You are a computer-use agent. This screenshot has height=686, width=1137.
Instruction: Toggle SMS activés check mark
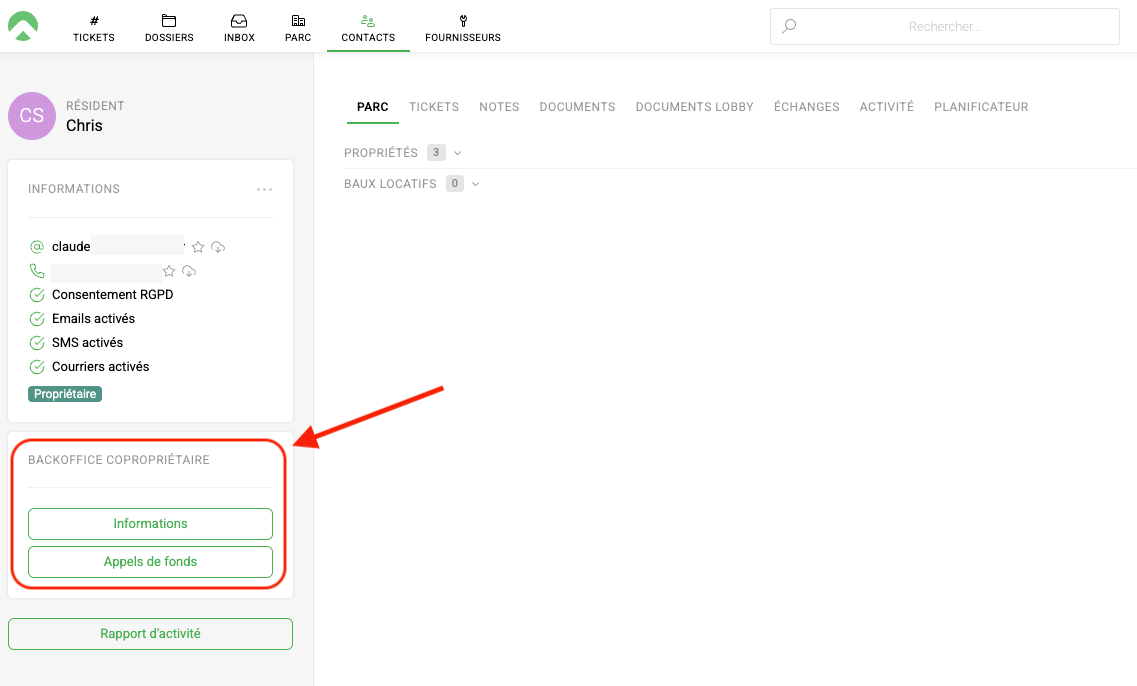pos(37,343)
